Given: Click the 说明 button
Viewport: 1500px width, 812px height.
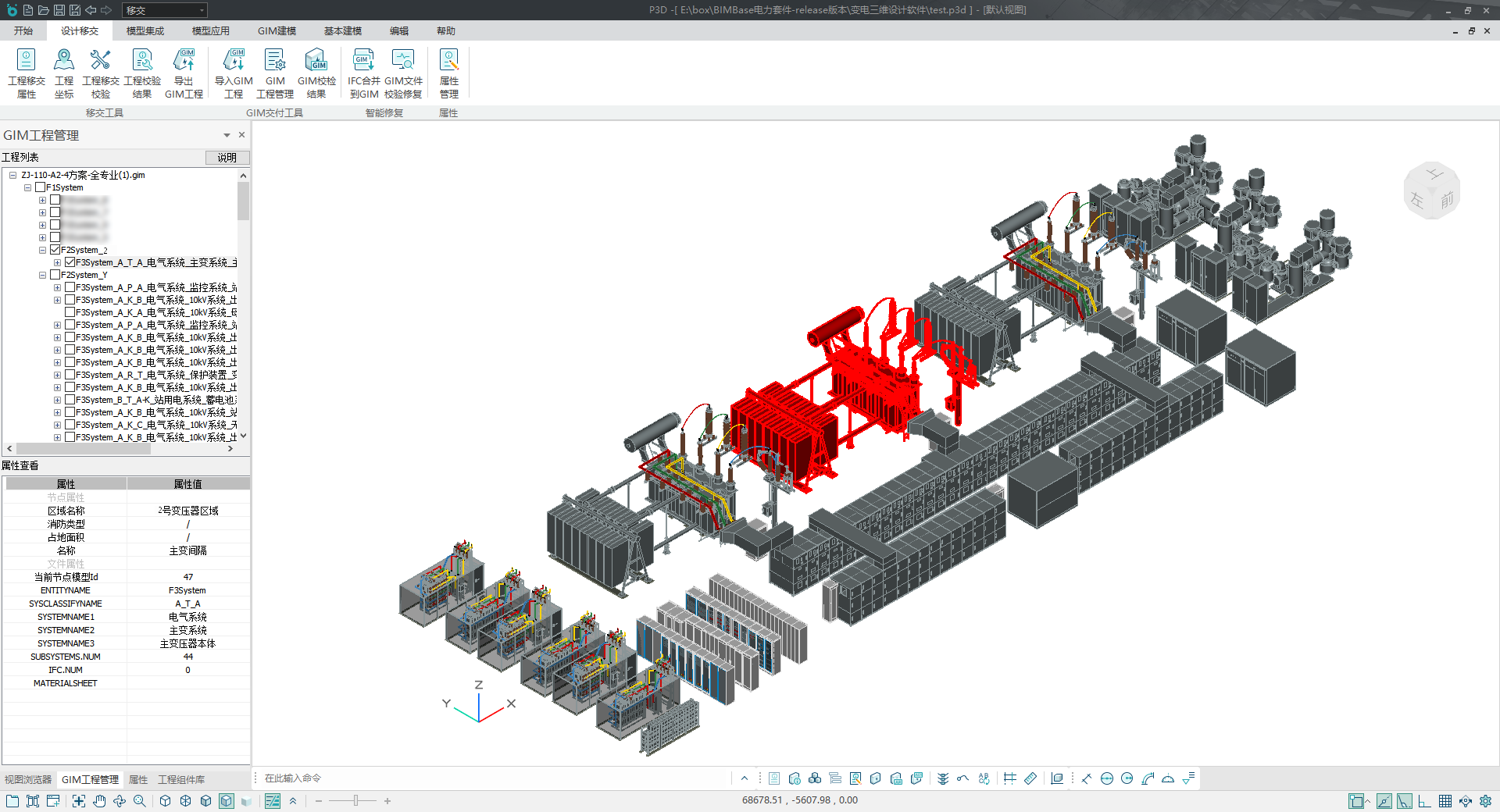Looking at the screenshot, I should click(x=227, y=158).
